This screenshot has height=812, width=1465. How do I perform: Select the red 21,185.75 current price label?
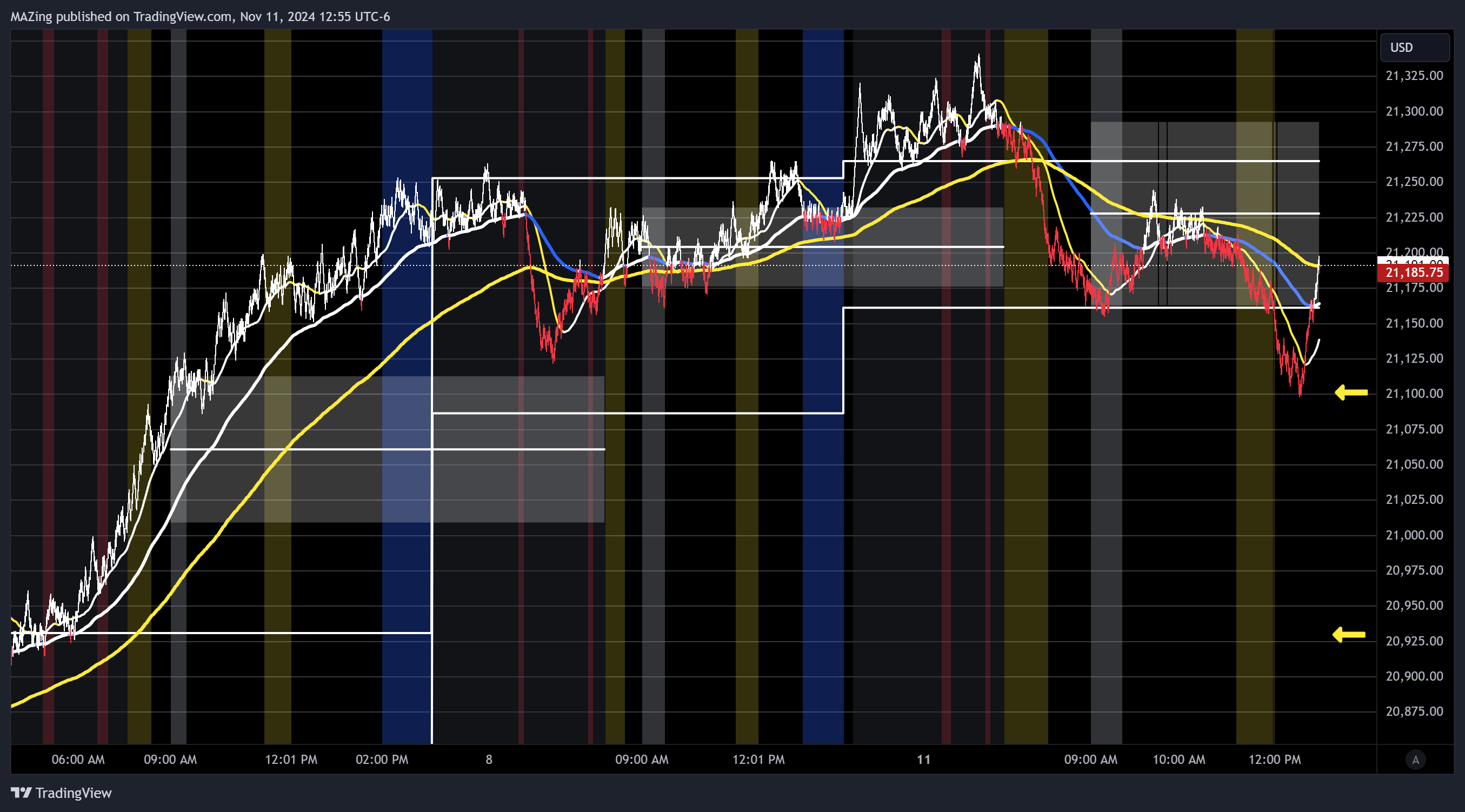(1413, 272)
